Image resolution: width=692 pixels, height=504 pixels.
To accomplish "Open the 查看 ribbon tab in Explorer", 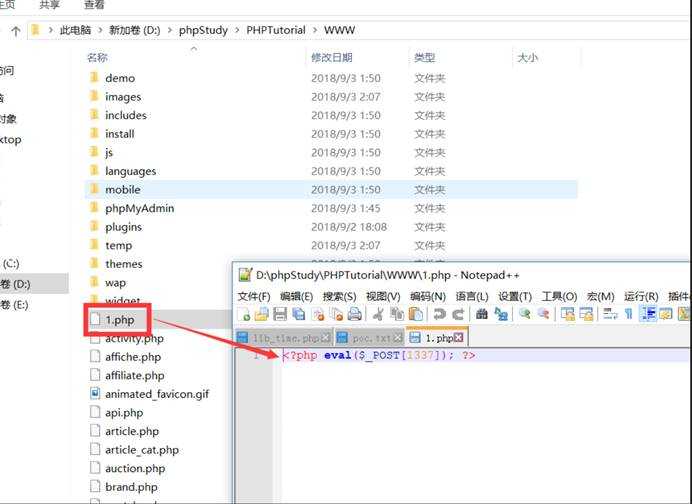I will click(x=94, y=5).
